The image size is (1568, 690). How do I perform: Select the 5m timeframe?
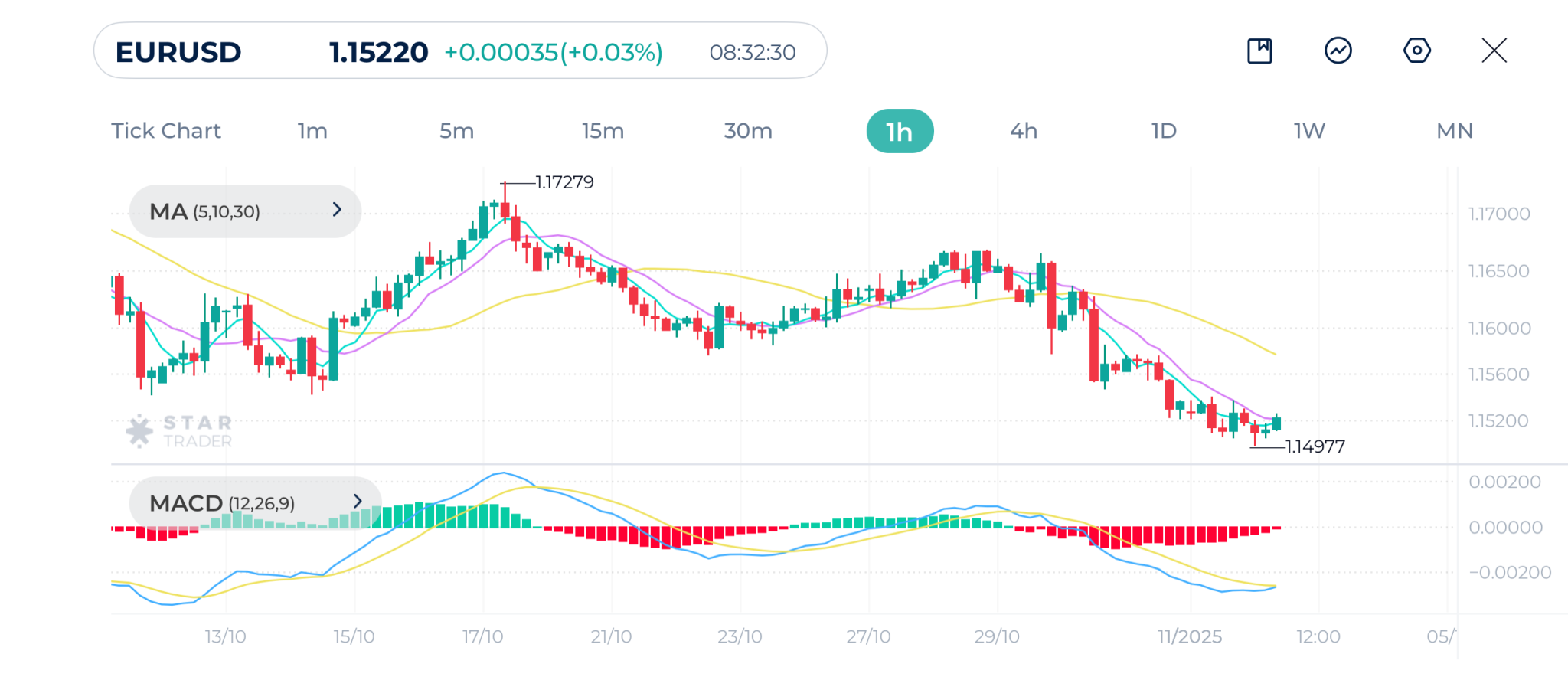coord(456,131)
